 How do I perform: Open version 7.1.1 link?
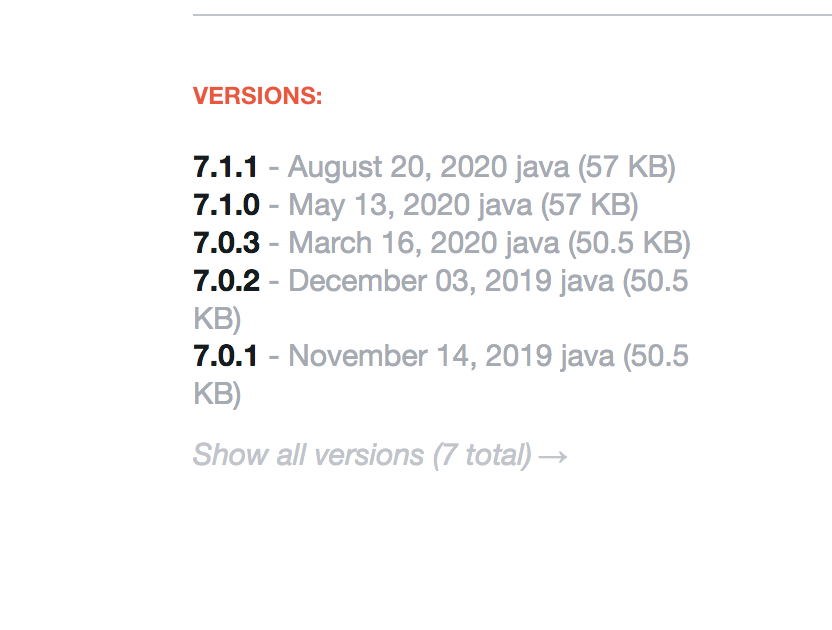226,167
